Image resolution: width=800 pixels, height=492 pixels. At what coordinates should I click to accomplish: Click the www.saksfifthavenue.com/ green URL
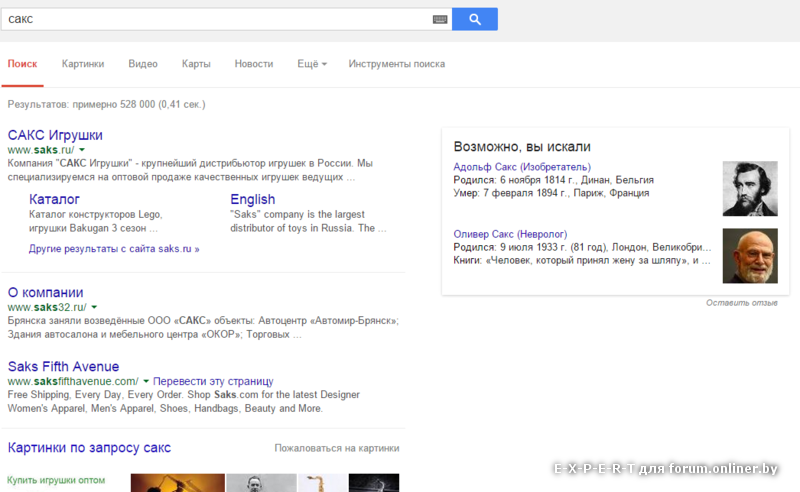(x=73, y=381)
